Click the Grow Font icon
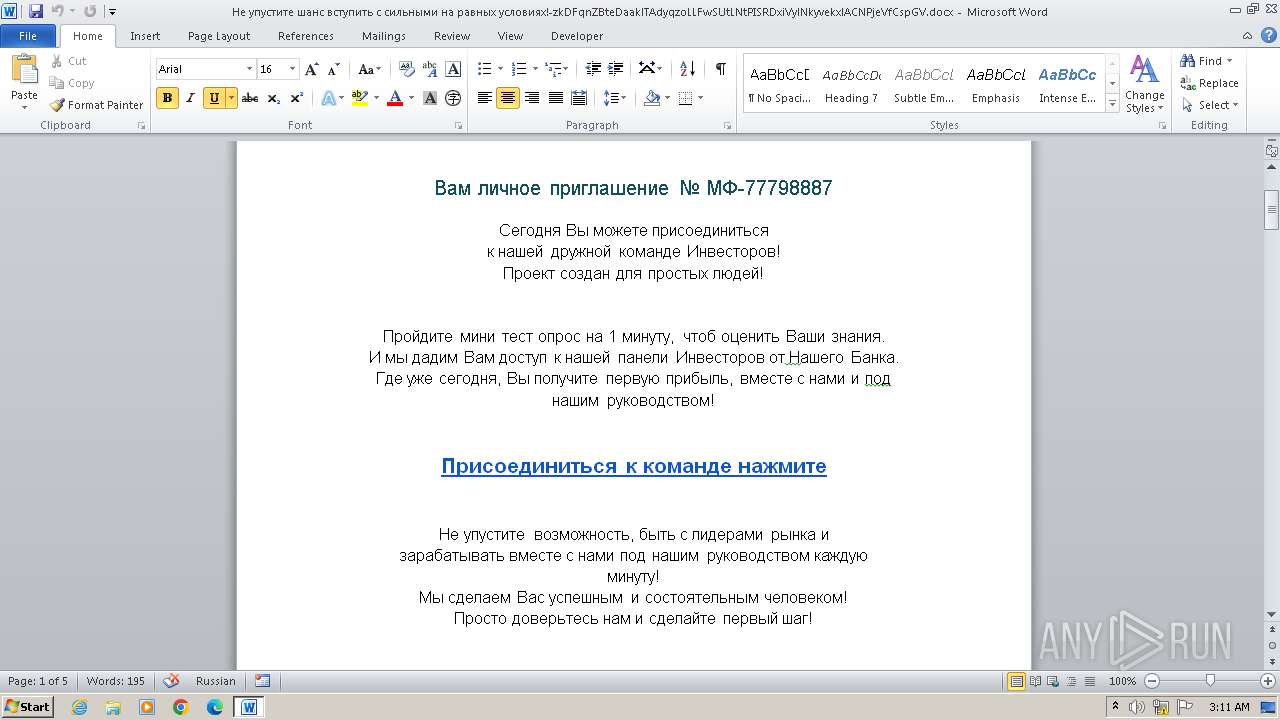 pyautogui.click(x=312, y=69)
